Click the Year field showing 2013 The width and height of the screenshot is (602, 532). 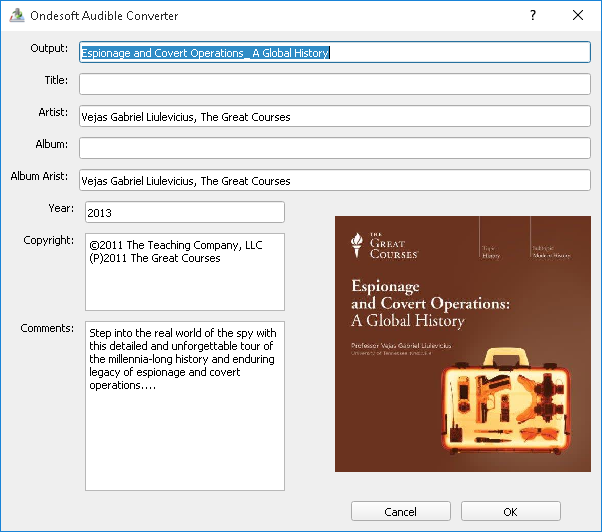tap(185, 212)
